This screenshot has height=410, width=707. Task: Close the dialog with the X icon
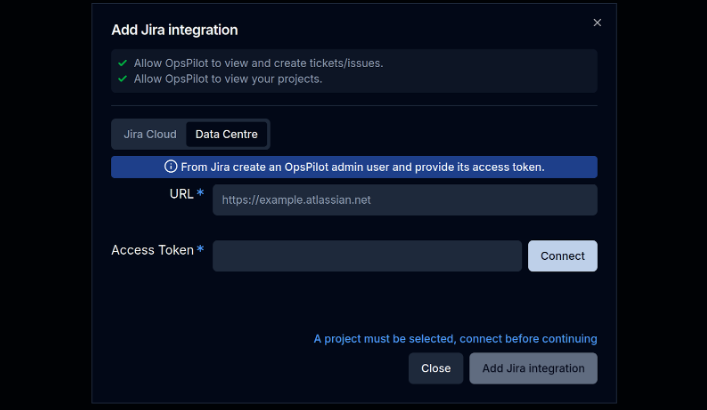click(x=597, y=23)
